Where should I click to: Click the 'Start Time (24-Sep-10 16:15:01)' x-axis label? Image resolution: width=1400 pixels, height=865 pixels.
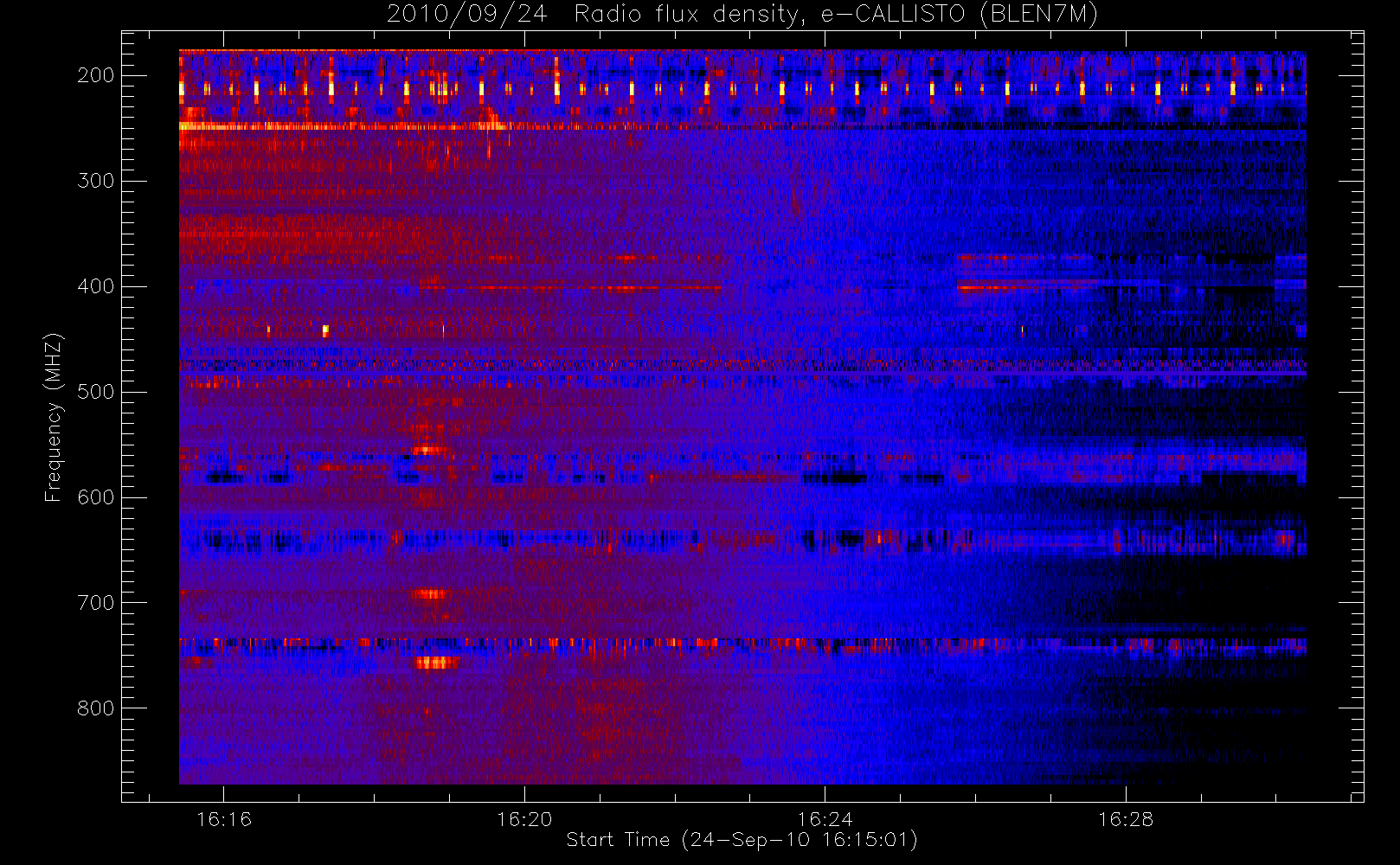point(742,840)
